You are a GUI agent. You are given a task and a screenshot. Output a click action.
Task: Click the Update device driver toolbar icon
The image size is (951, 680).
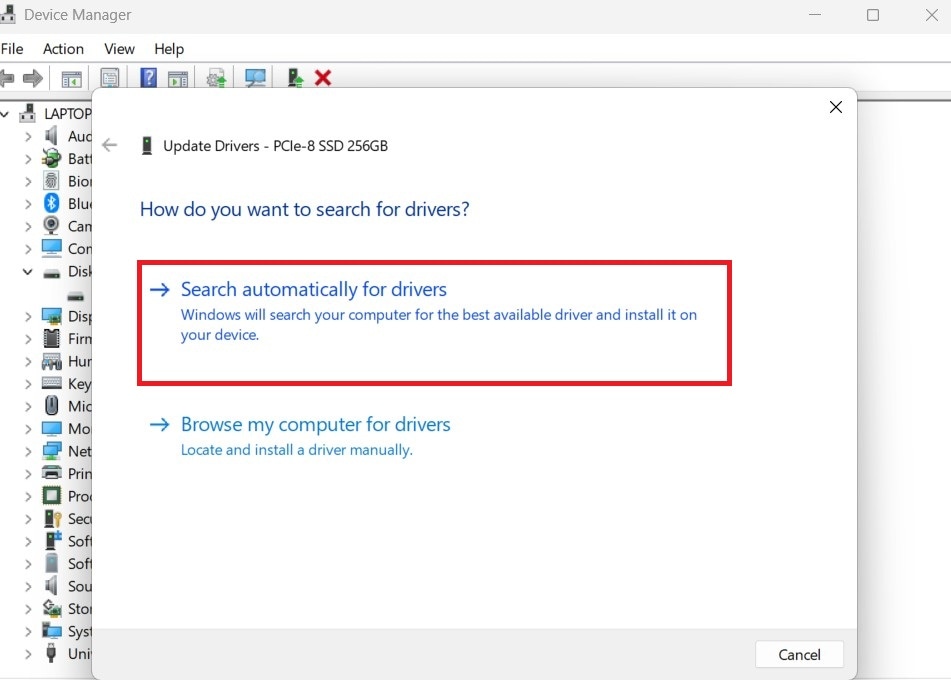tap(217, 78)
